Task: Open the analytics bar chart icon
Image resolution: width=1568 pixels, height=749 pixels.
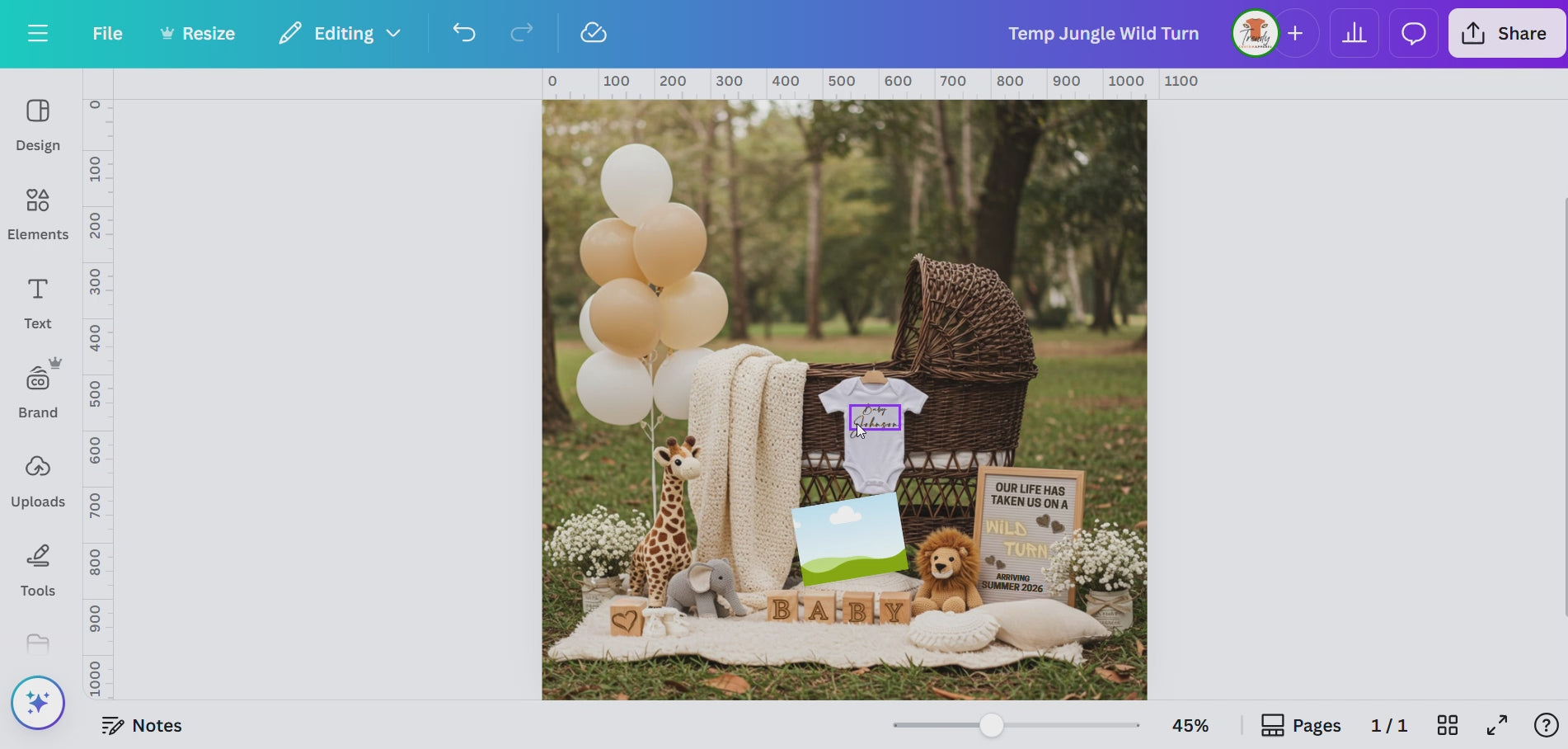Action: tap(1354, 34)
